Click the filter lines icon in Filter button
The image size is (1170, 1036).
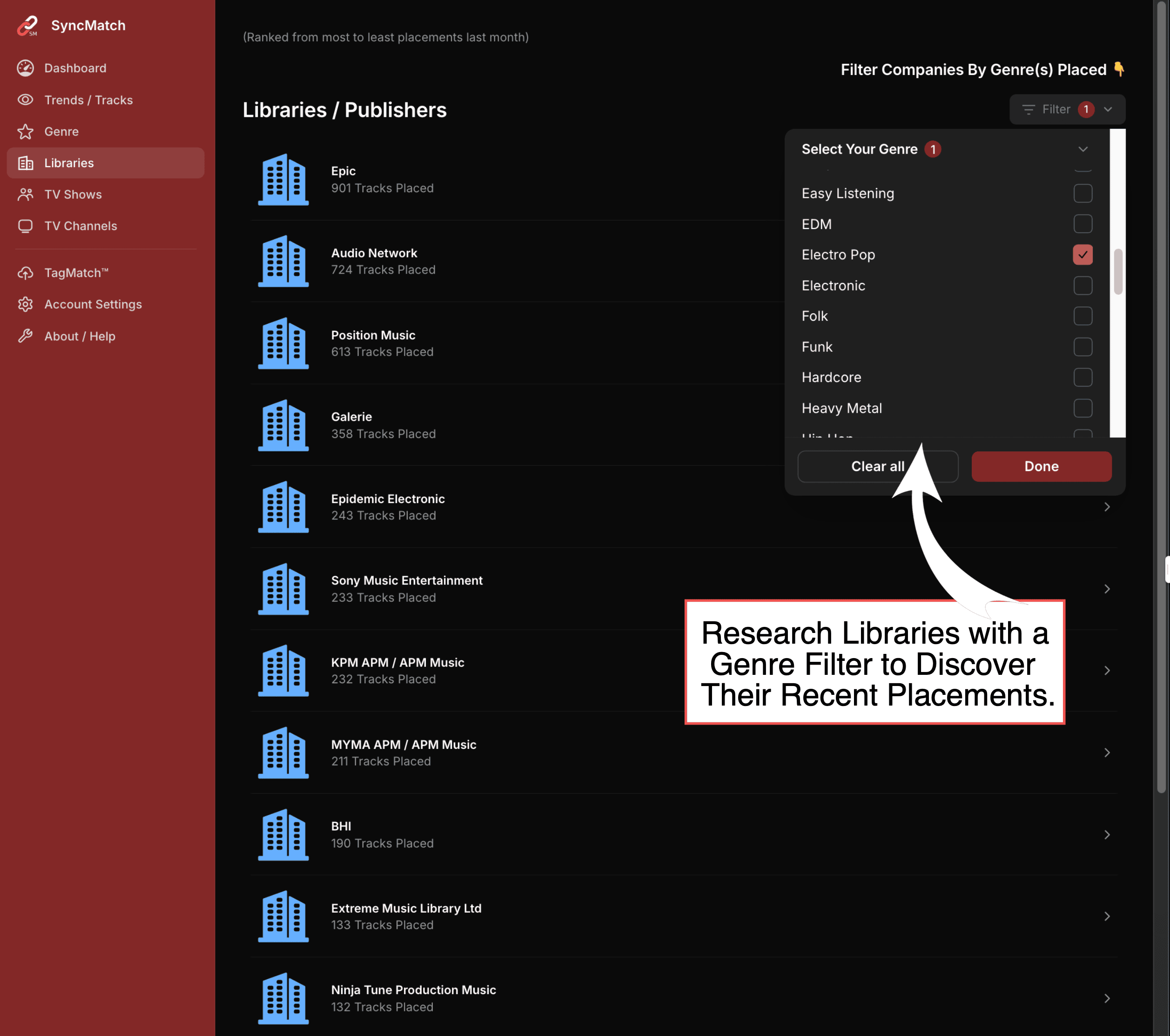click(x=1029, y=109)
